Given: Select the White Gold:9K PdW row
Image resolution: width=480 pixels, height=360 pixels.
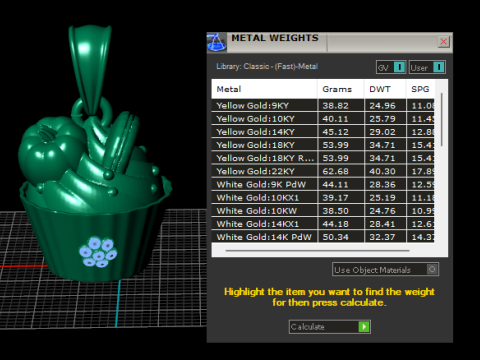Looking at the screenshot, I should [323, 185].
